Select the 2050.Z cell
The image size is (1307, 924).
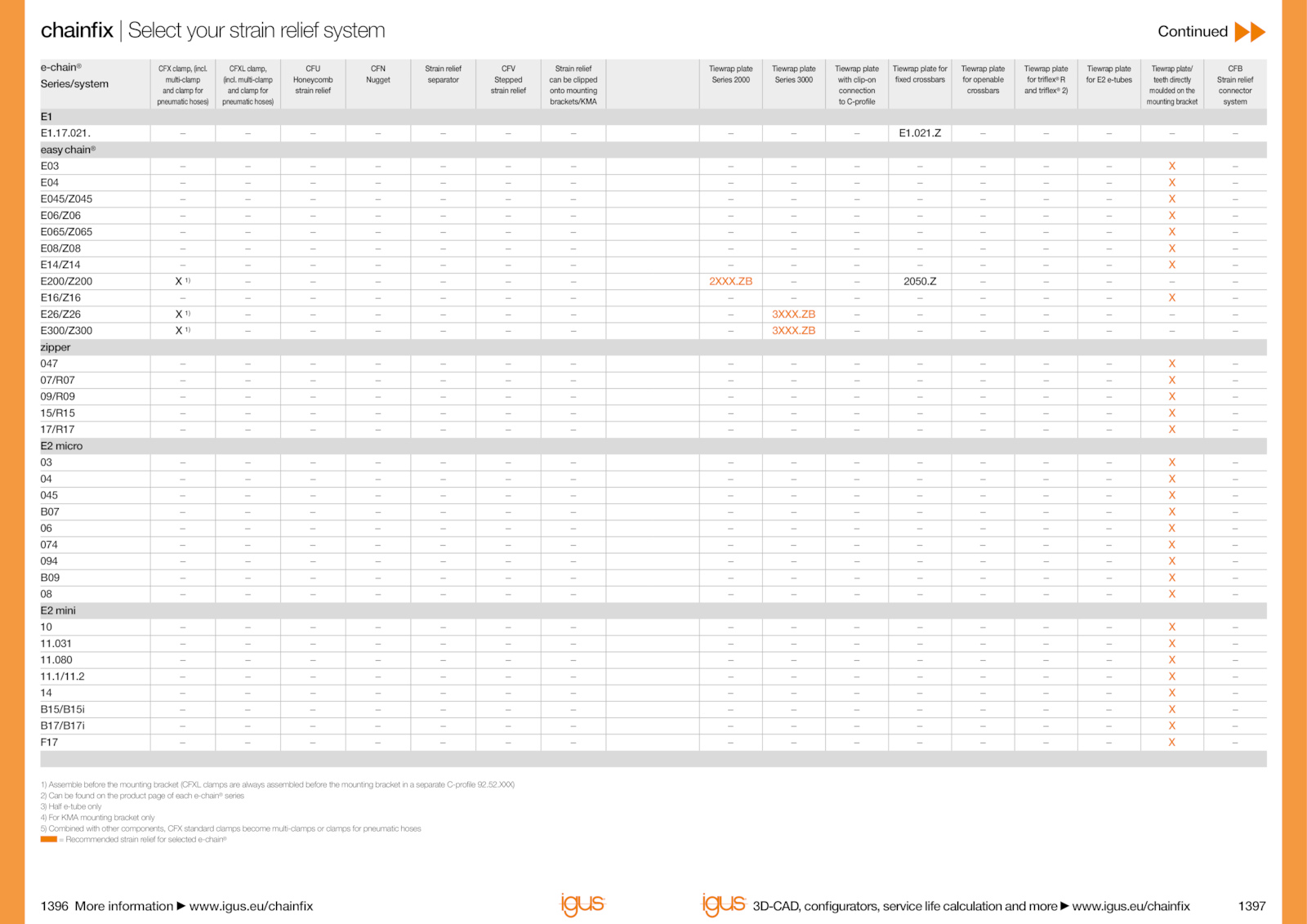pyautogui.click(x=920, y=281)
